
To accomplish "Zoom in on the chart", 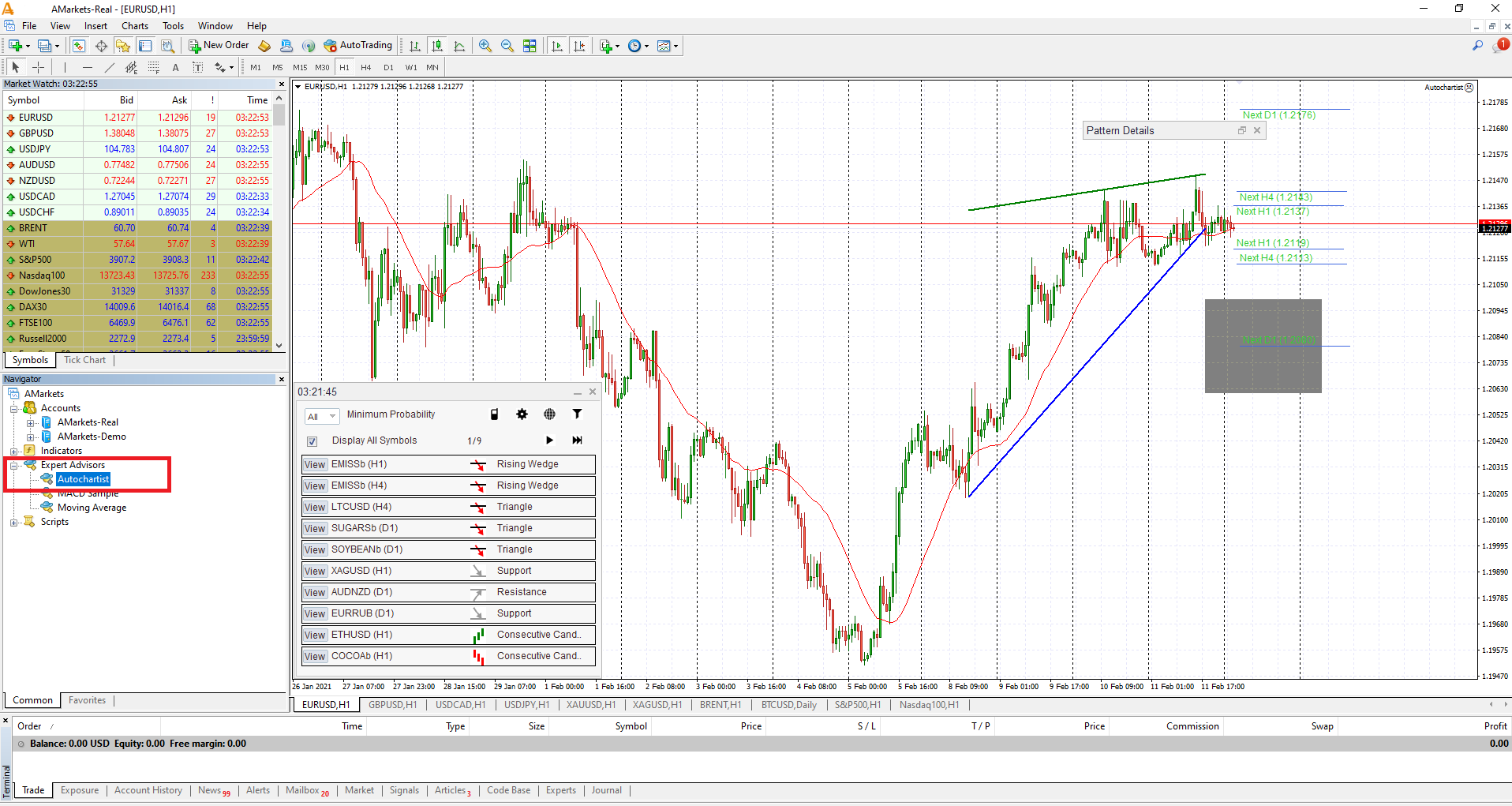I will tap(485, 46).
